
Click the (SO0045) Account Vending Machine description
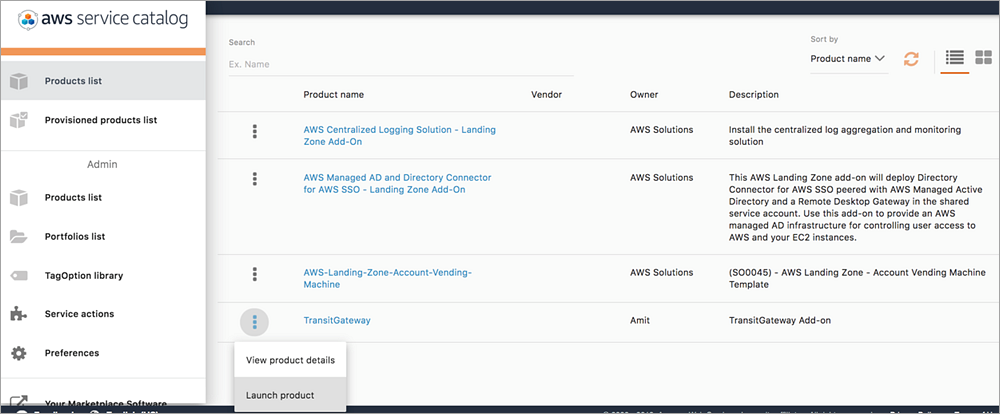tap(857, 278)
